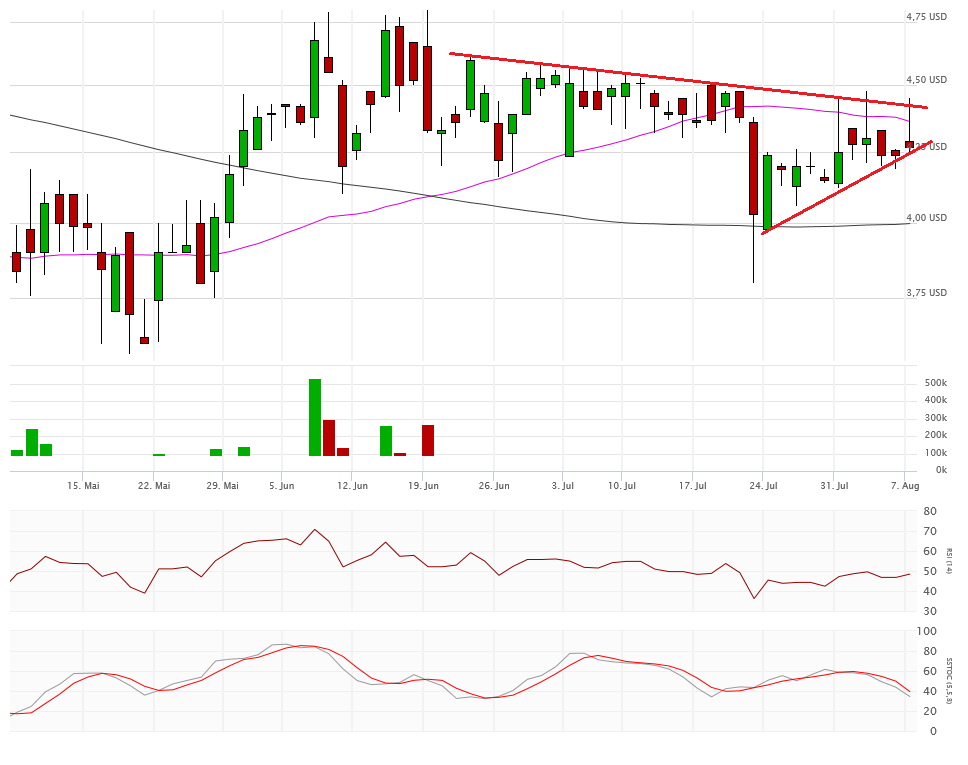This screenshot has width=968, height=765.
Task: Click the 4,00 USD price axis label
Action: point(925,218)
